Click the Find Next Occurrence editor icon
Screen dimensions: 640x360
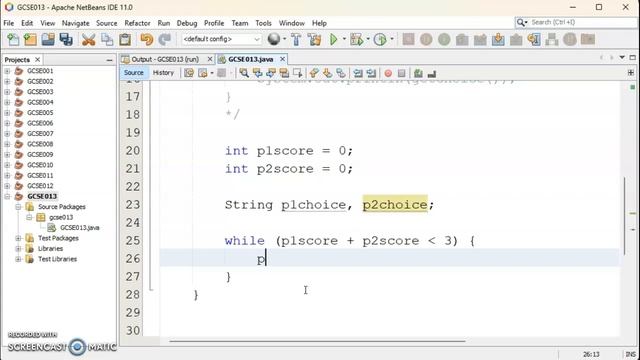click(x=271, y=73)
